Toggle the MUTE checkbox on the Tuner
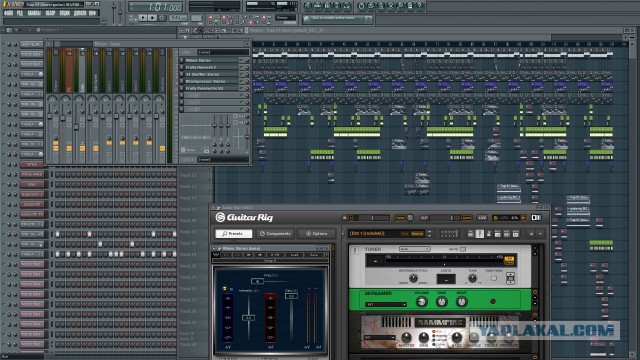The width and height of the screenshot is (640, 360). (x=462, y=249)
